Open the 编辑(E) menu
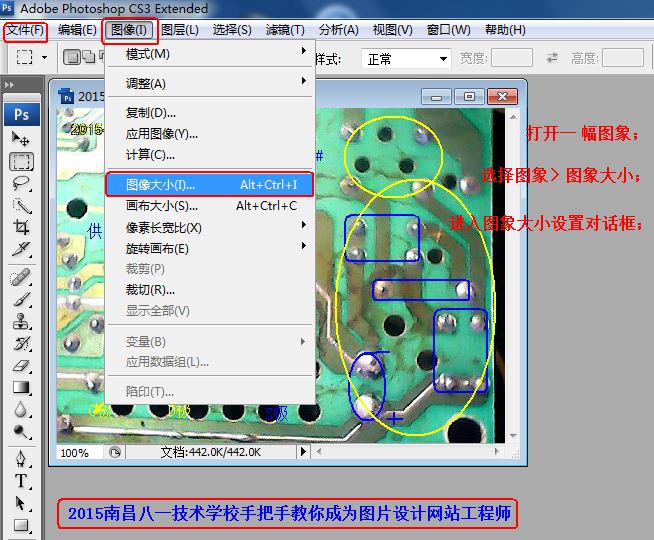This screenshot has height=540, width=654. [77, 30]
